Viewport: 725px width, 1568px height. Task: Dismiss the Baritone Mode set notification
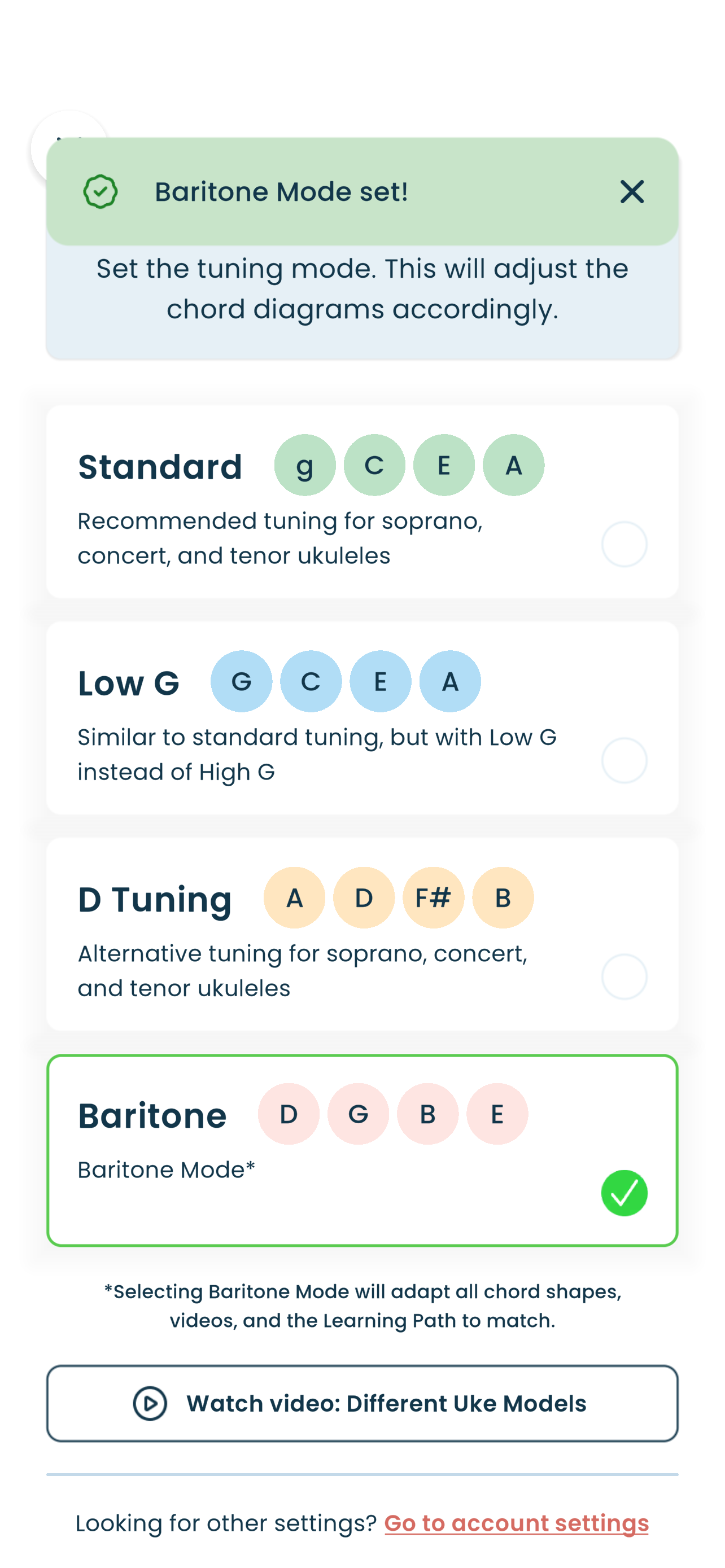pos(631,192)
